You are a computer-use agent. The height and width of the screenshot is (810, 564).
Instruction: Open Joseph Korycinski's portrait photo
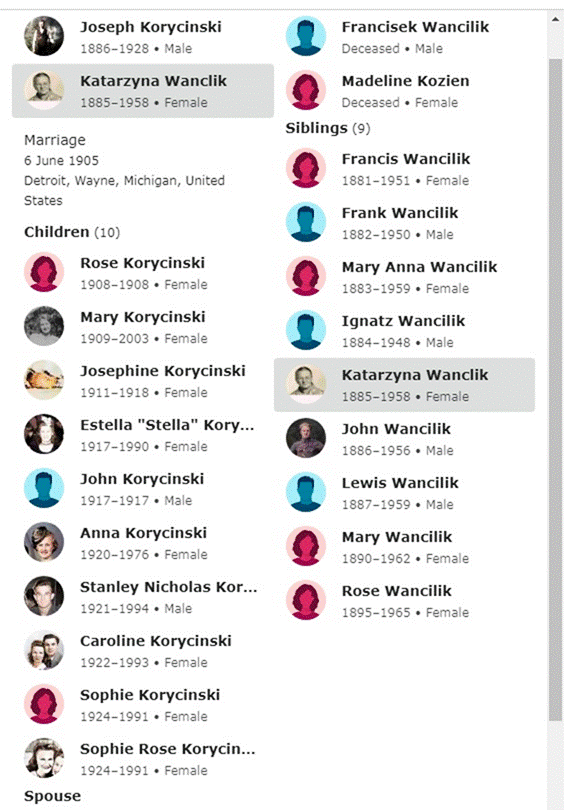(x=44, y=36)
